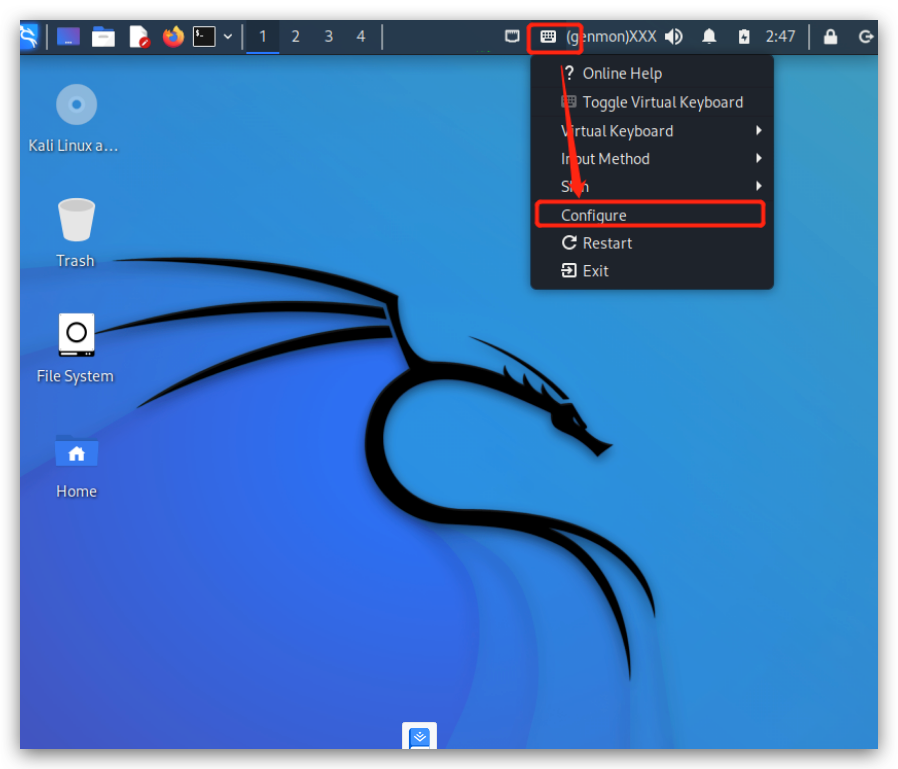Switch to workspace 3
This screenshot has width=898, height=769.
329,37
